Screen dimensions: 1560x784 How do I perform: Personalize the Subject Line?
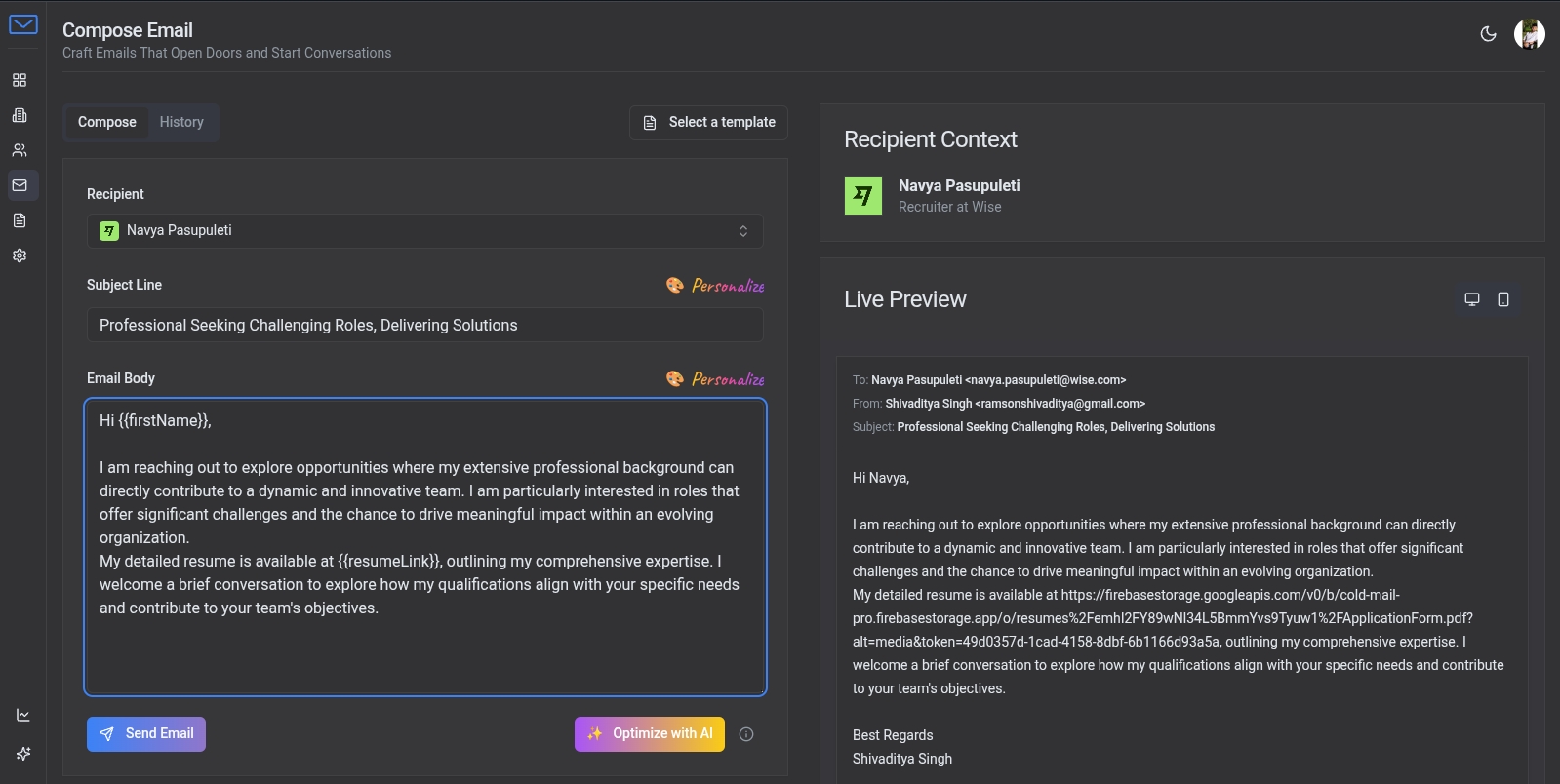coord(716,286)
